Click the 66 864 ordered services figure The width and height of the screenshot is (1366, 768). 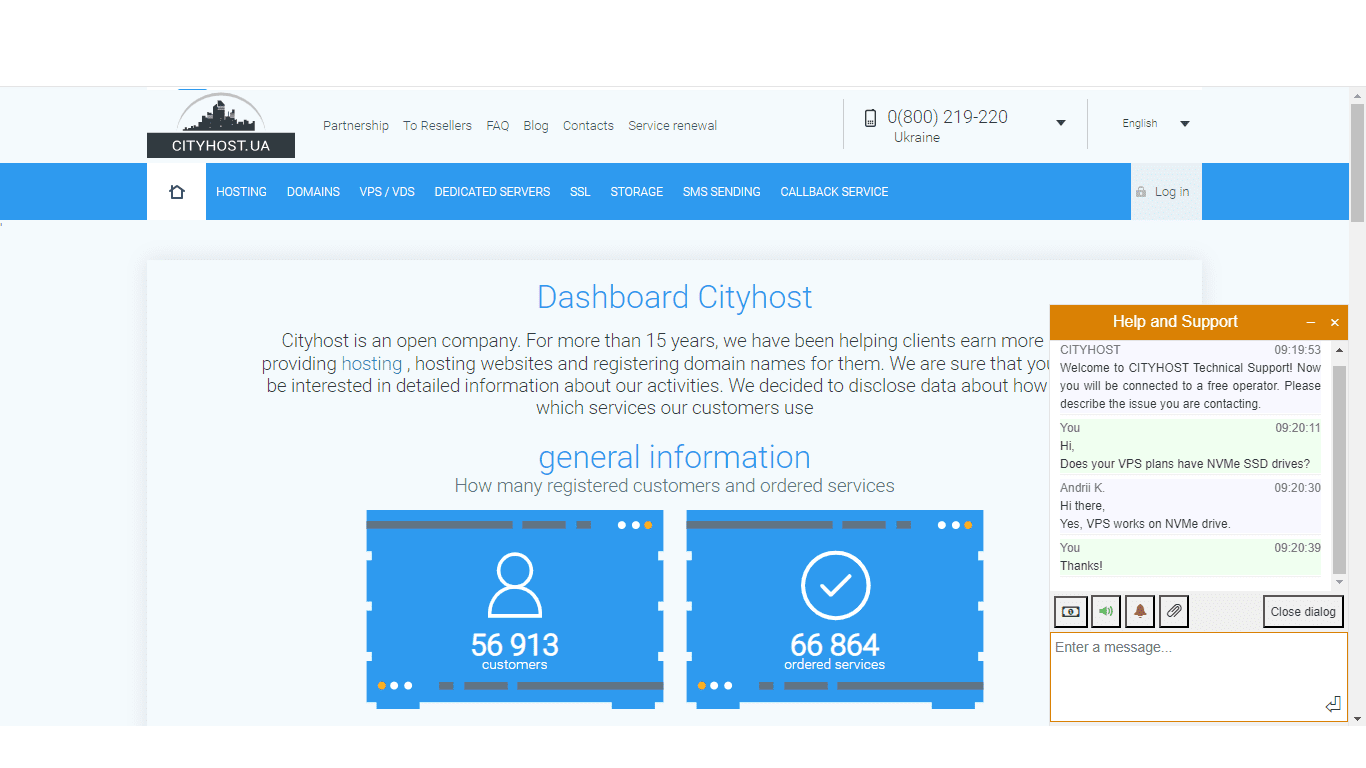click(x=835, y=645)
